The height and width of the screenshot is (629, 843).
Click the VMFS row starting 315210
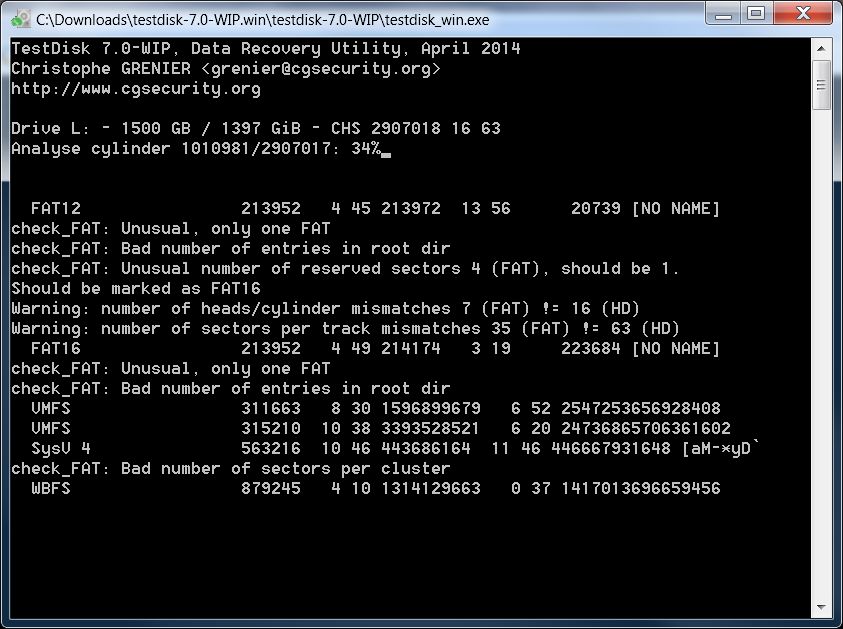point(381,428)
